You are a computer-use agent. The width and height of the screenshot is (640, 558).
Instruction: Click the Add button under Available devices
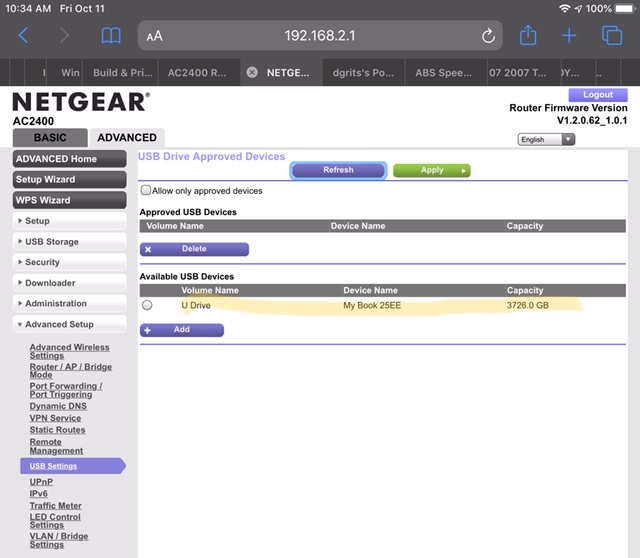tap(181, 330)
